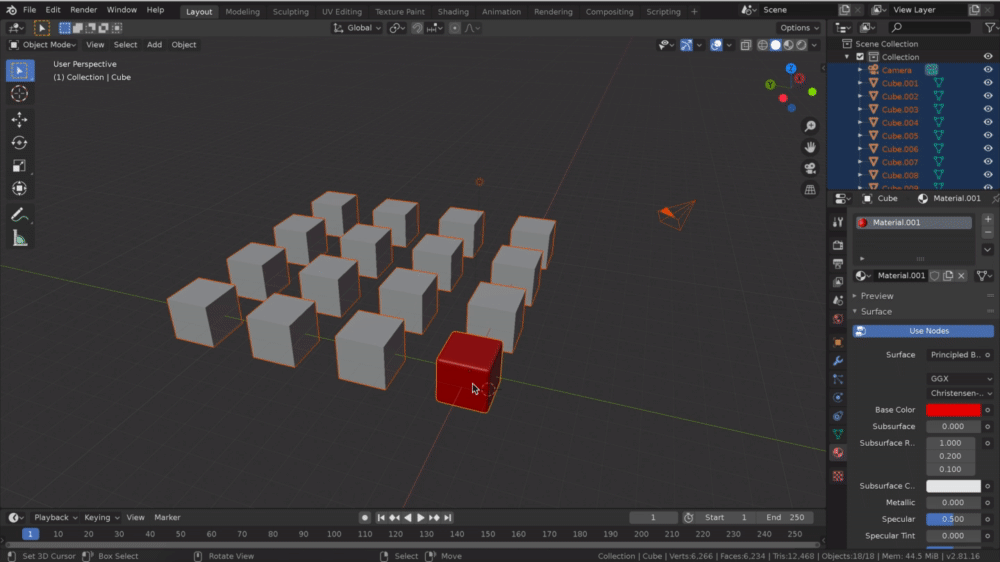Switch to the Animation workspace tab
Viewport: 1000px width, 562px height.
click(x=501, y=11)
